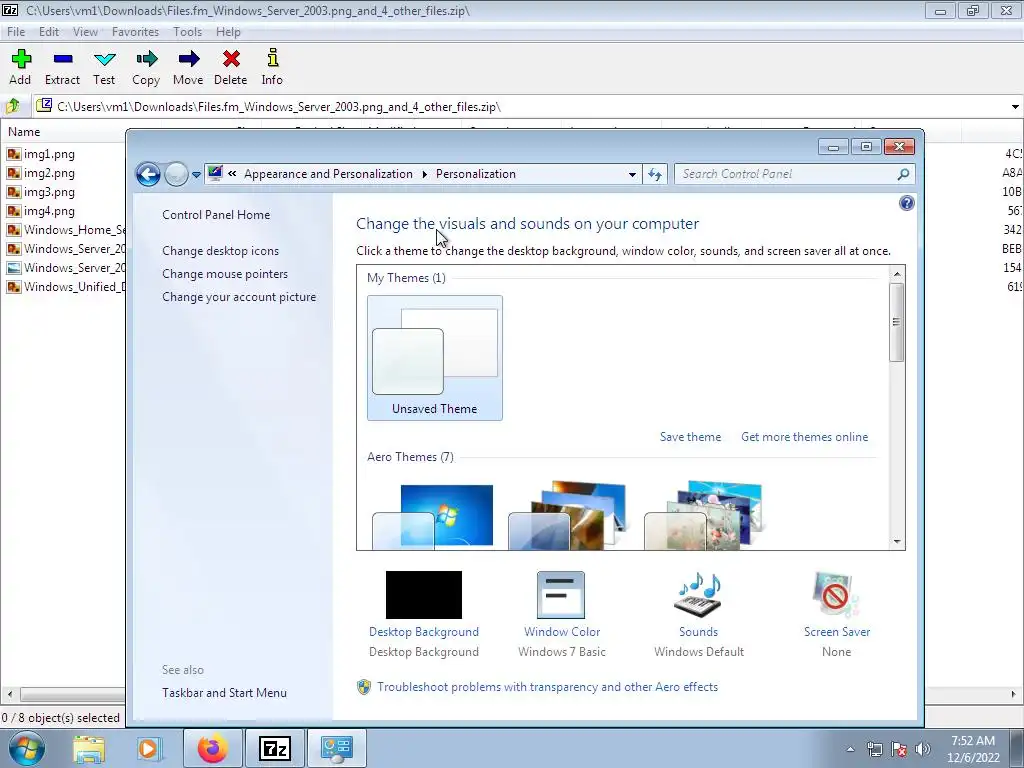Click Get more themes online
The height and width of the screenshot is (768, 1024).
point(805,437)
